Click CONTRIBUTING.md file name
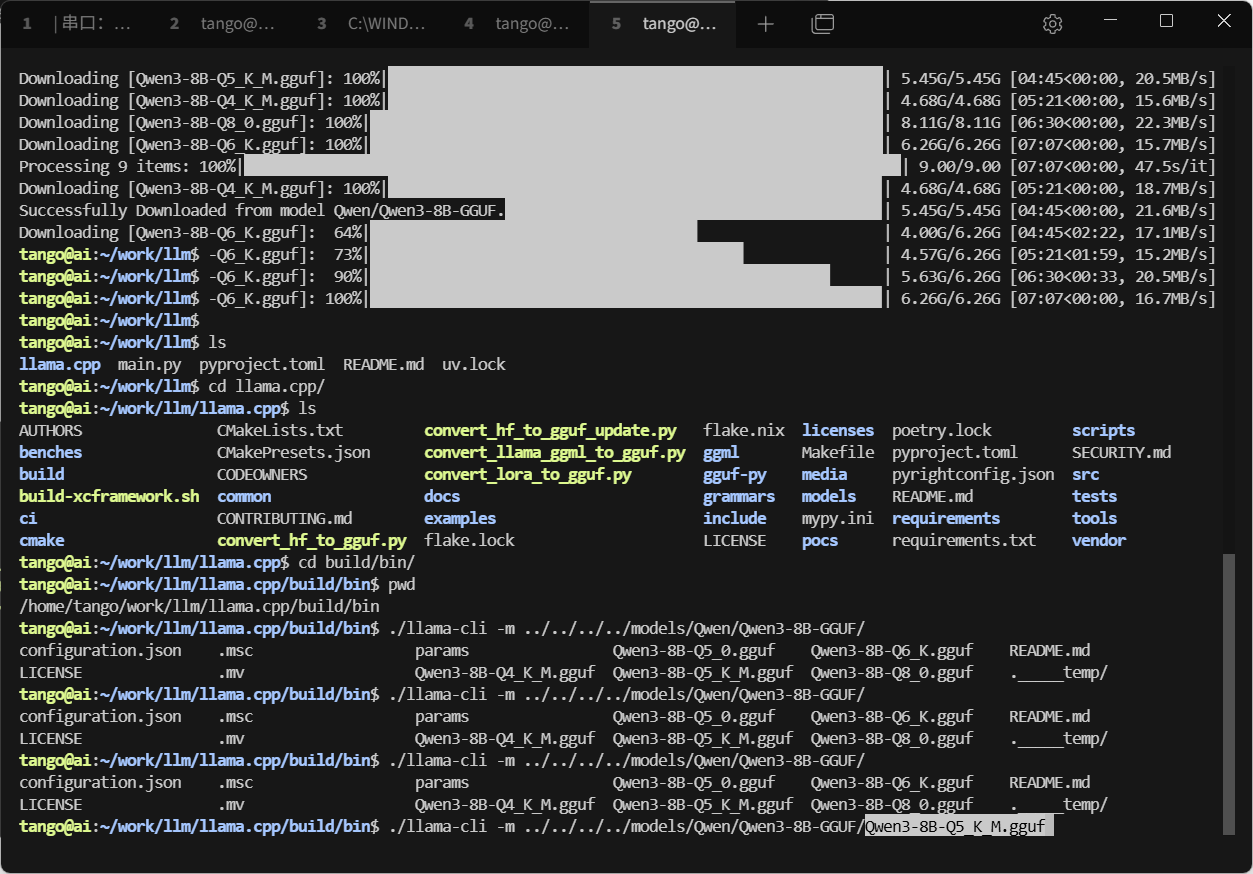The height and width of the screenshot is (874, 1253). (x=285, y=518)
